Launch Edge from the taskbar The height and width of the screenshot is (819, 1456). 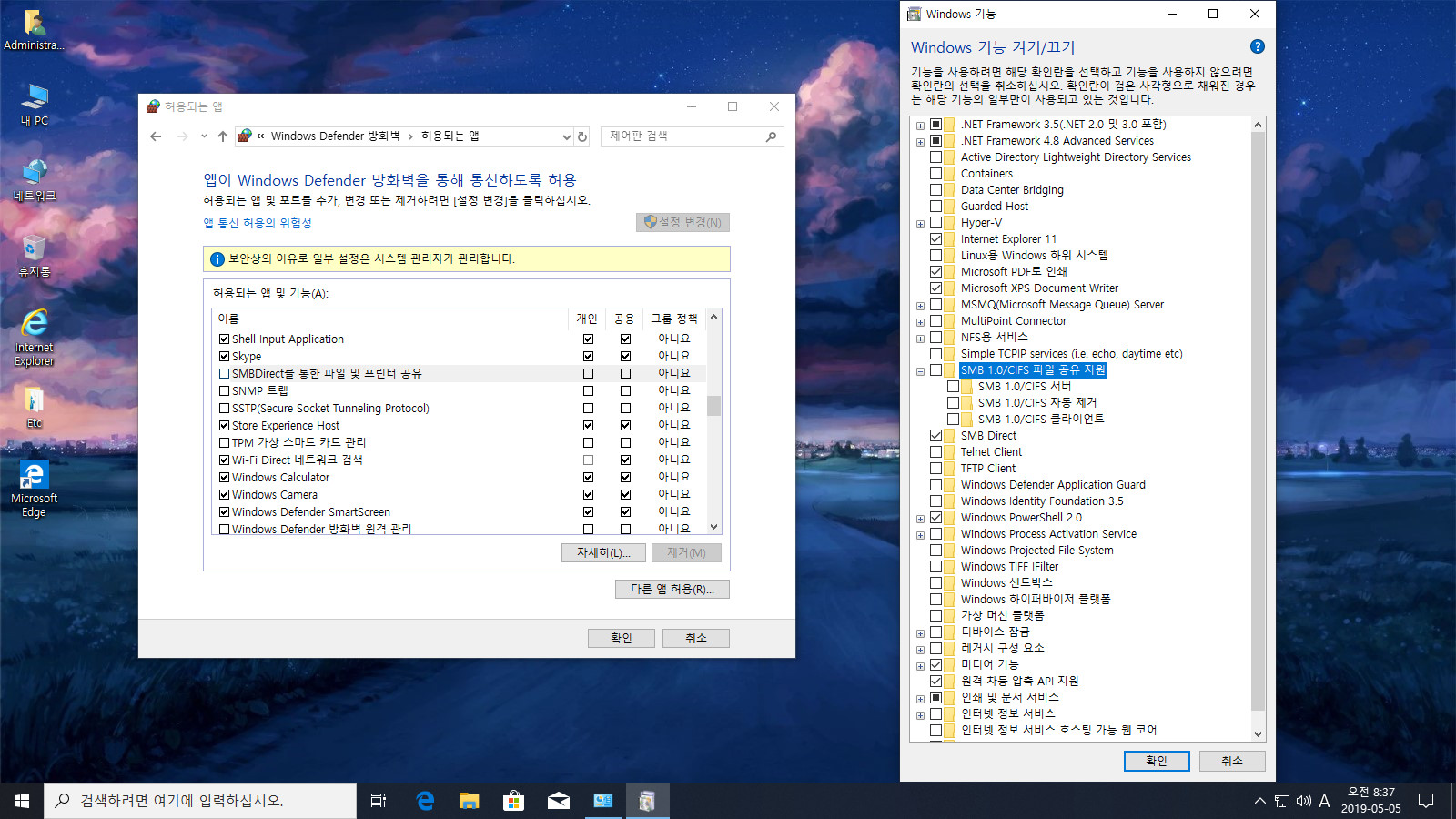(x=425, y=801)
